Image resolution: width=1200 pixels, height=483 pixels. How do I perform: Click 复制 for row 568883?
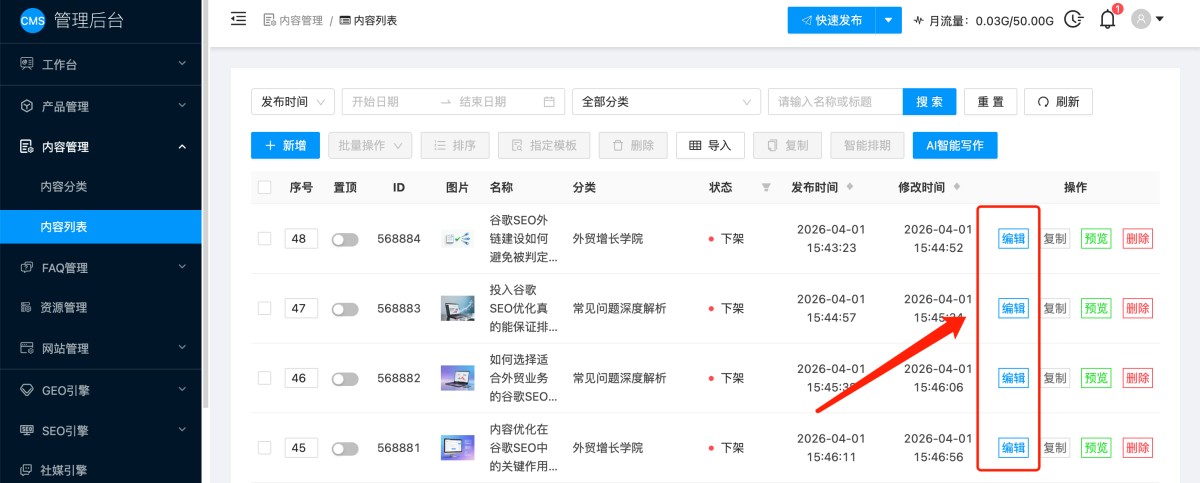(1054, 308)
